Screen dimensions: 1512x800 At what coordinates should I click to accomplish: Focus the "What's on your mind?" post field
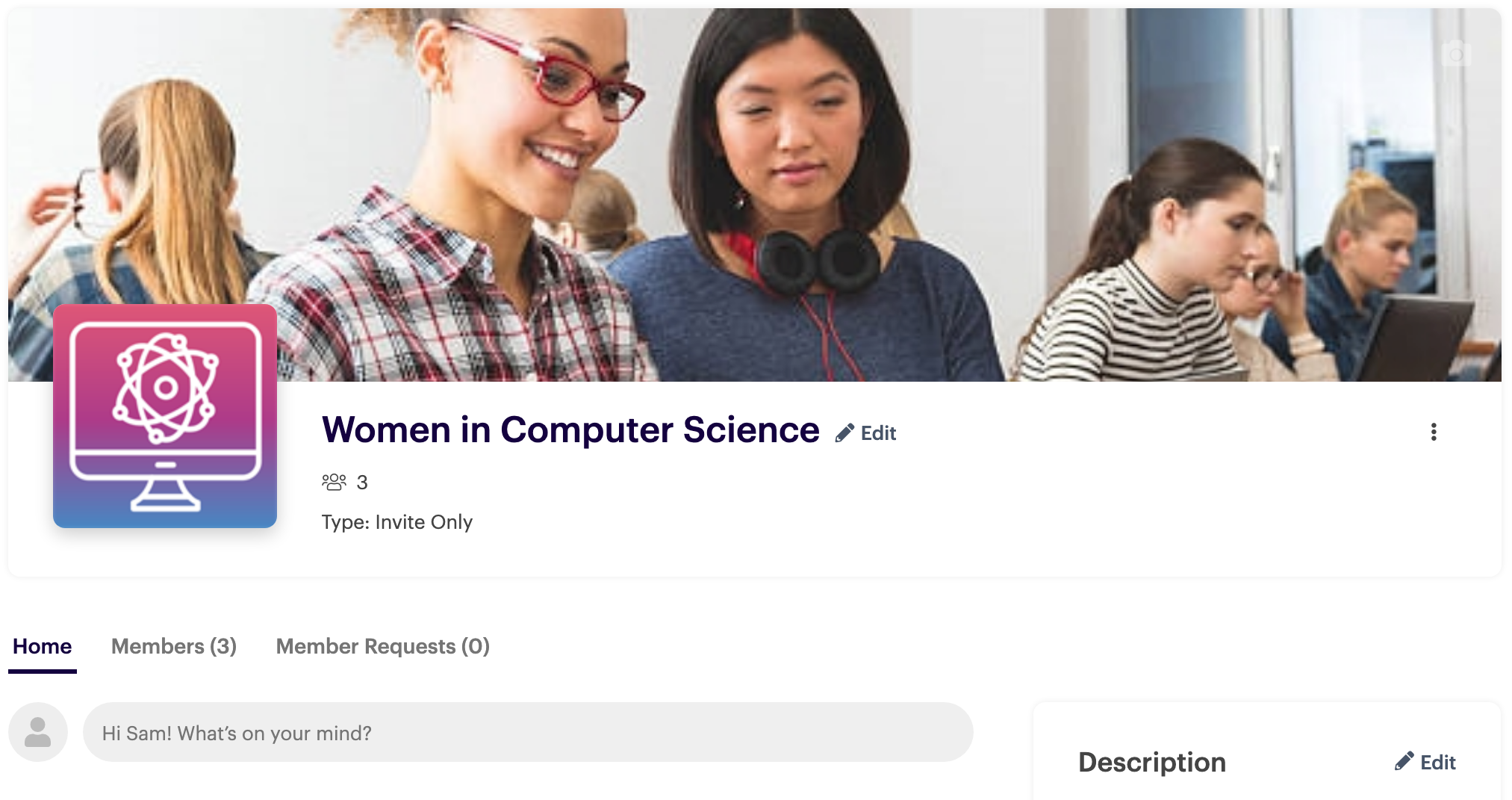point(527,732)
